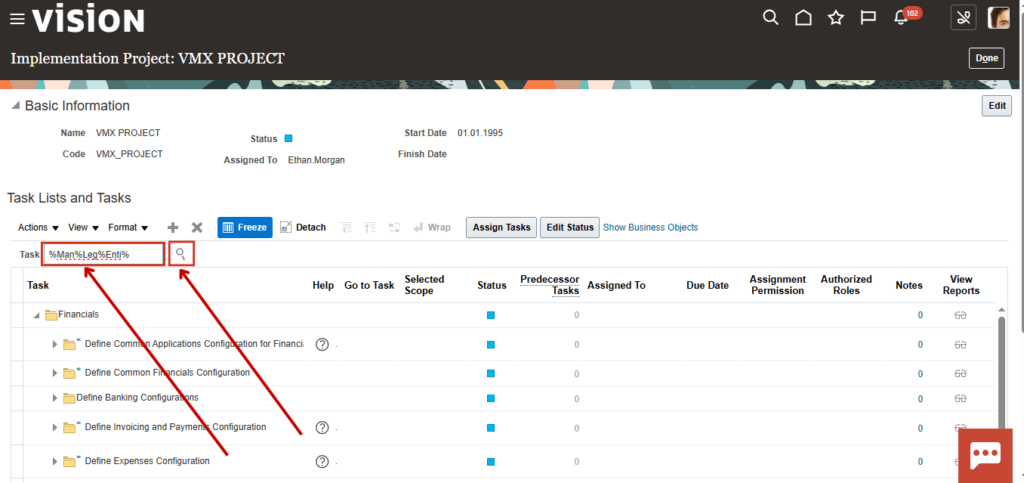The image size is (1024, 483).
Task: Click the task search magnifier button
Action: point(182,254)
